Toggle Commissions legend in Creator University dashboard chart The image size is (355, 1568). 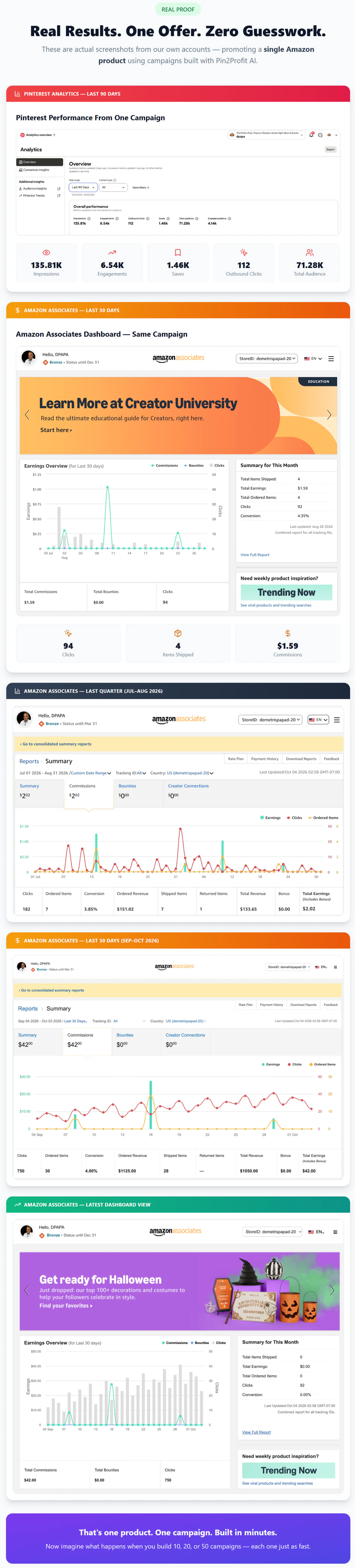click(164, 466)
